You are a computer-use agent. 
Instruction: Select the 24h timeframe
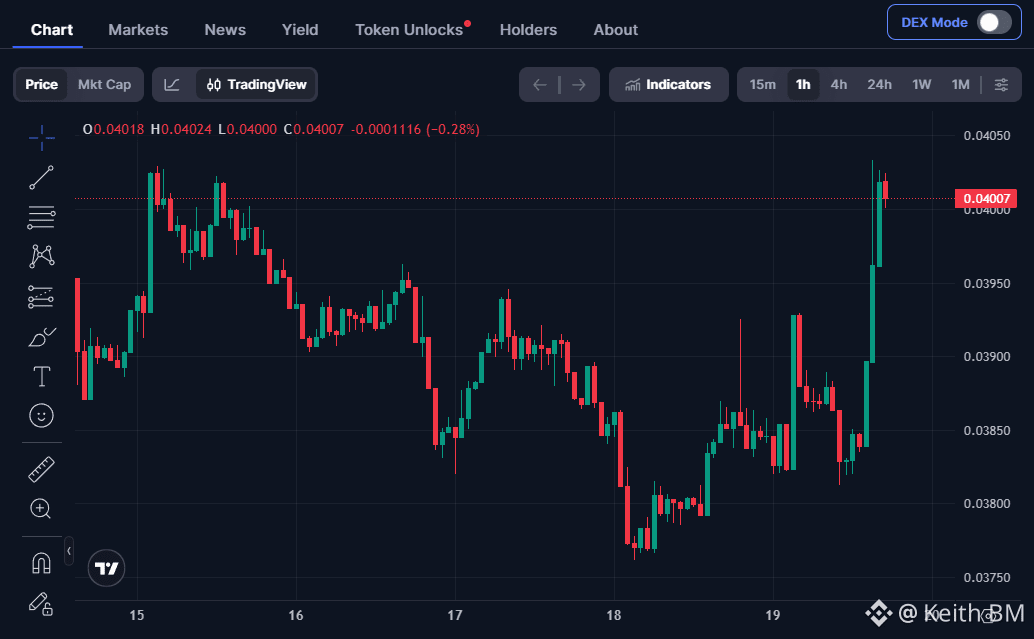[x=879, y=84]
